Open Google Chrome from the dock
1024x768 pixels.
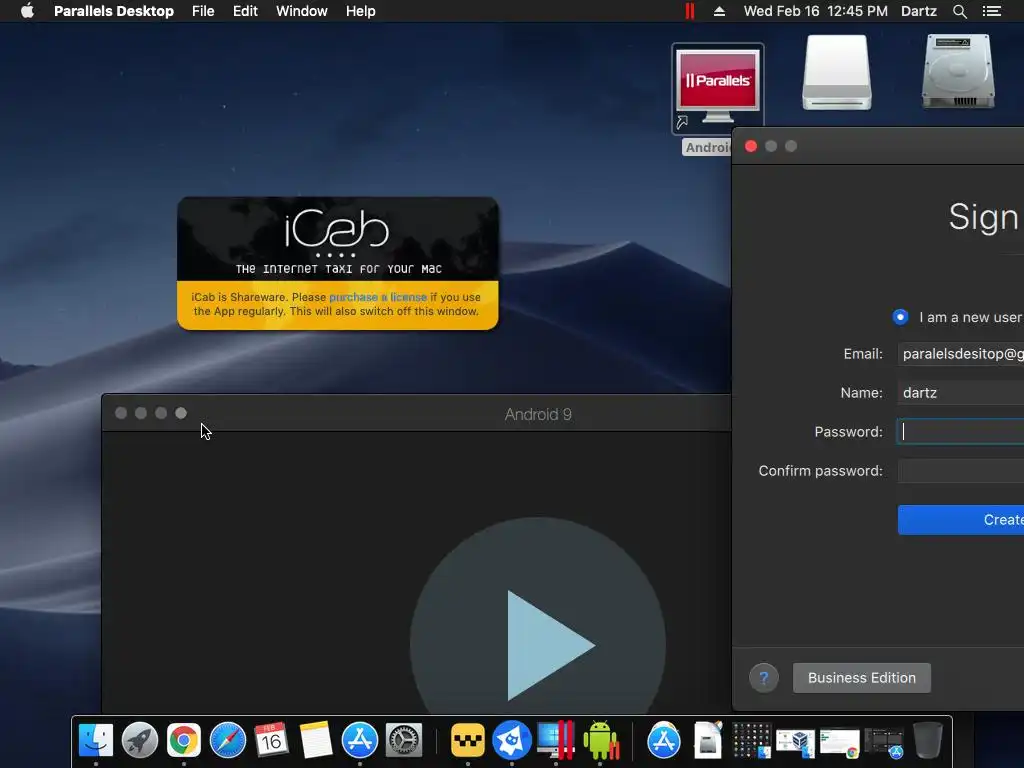(x=184, y=740)
